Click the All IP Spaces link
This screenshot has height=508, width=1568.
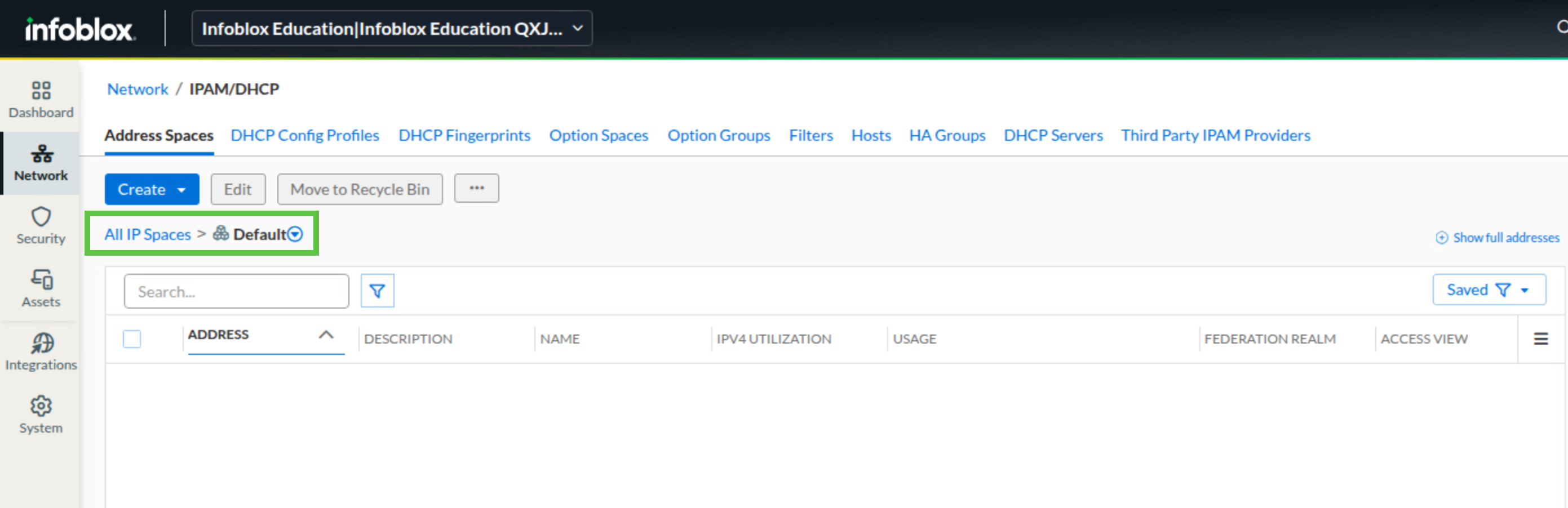click(x=147, y=234)
